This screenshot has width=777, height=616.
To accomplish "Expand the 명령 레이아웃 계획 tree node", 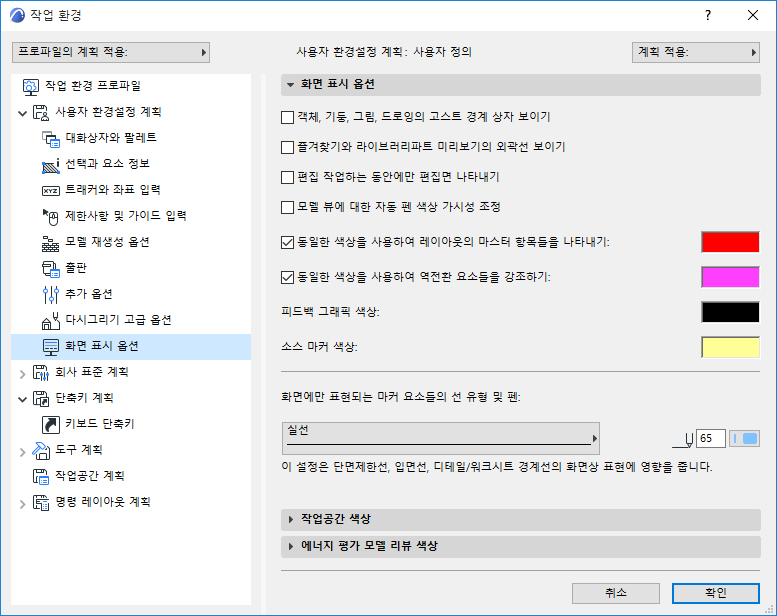I will click(22, 504).
